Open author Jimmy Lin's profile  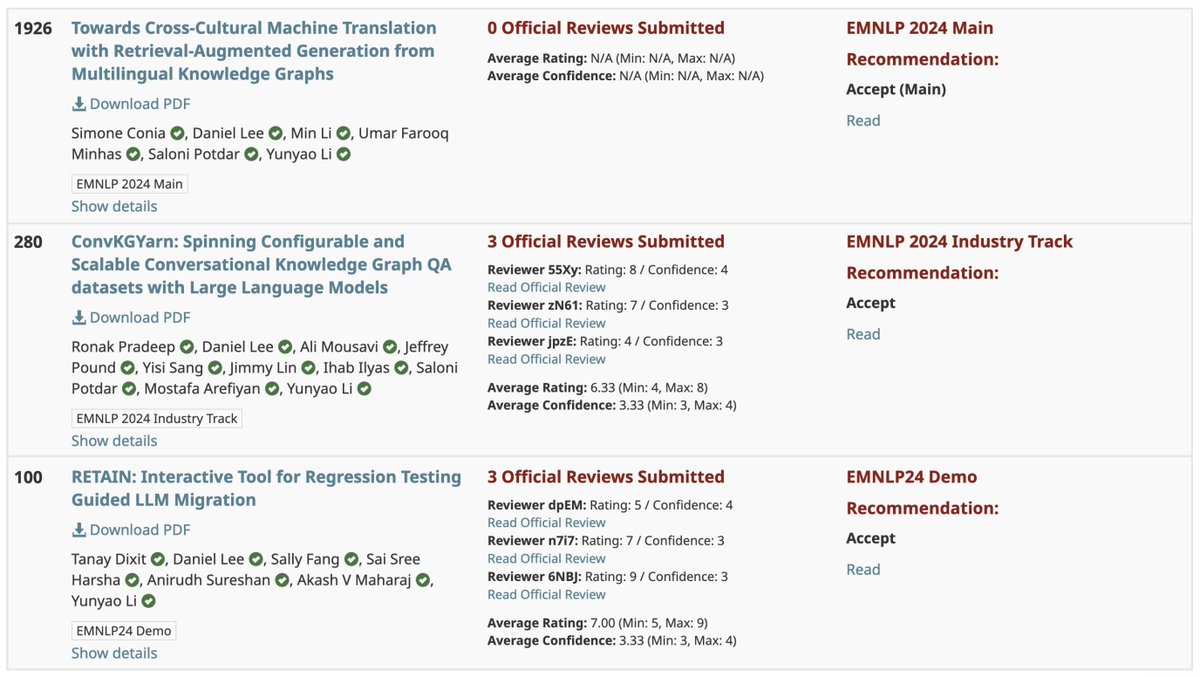[264, 368]
